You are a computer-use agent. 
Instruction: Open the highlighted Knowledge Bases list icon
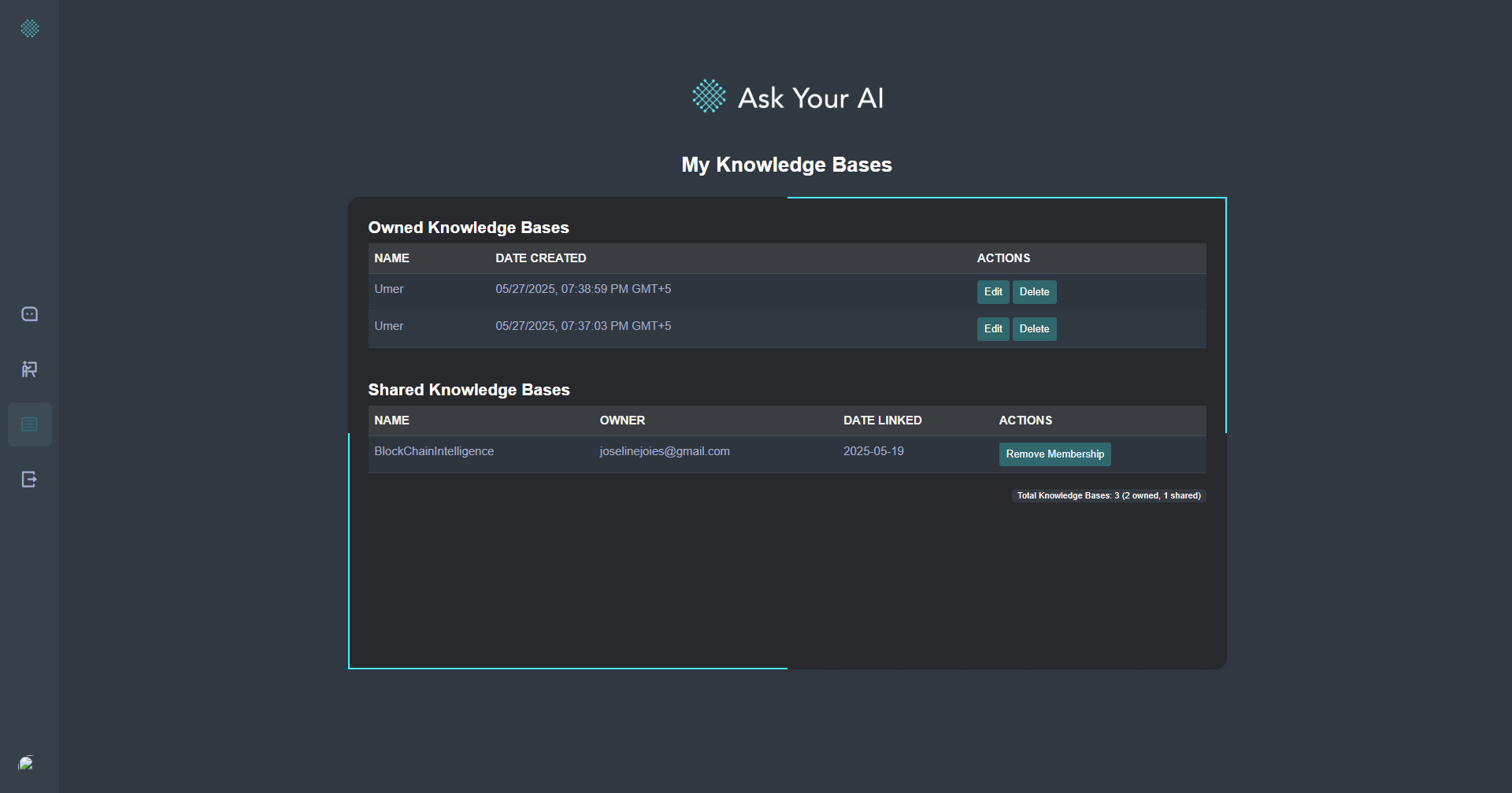[29, 424]
